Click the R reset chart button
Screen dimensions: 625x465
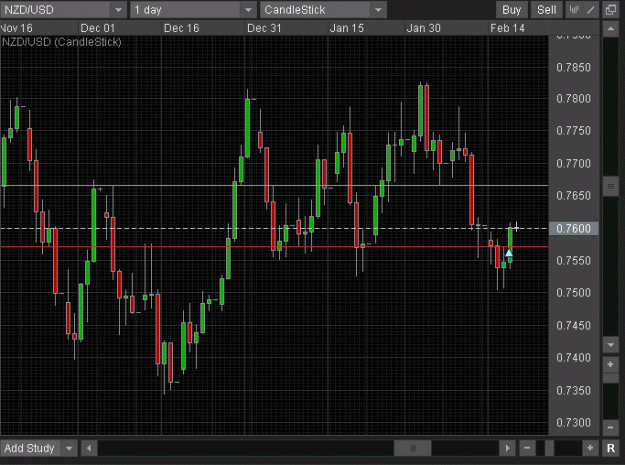[x=611, y=448]
